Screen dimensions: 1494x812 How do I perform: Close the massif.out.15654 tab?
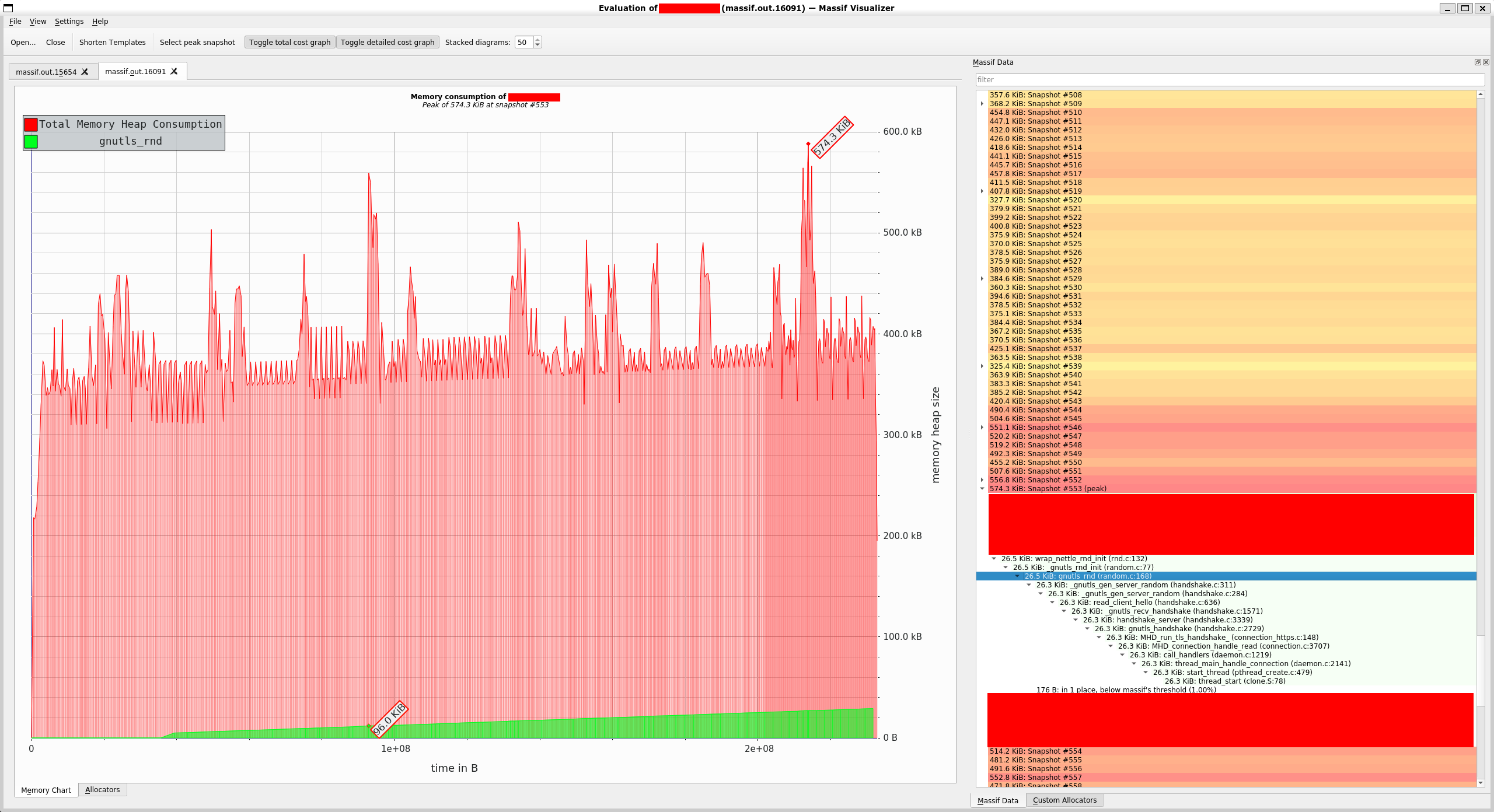coord(85,72)
